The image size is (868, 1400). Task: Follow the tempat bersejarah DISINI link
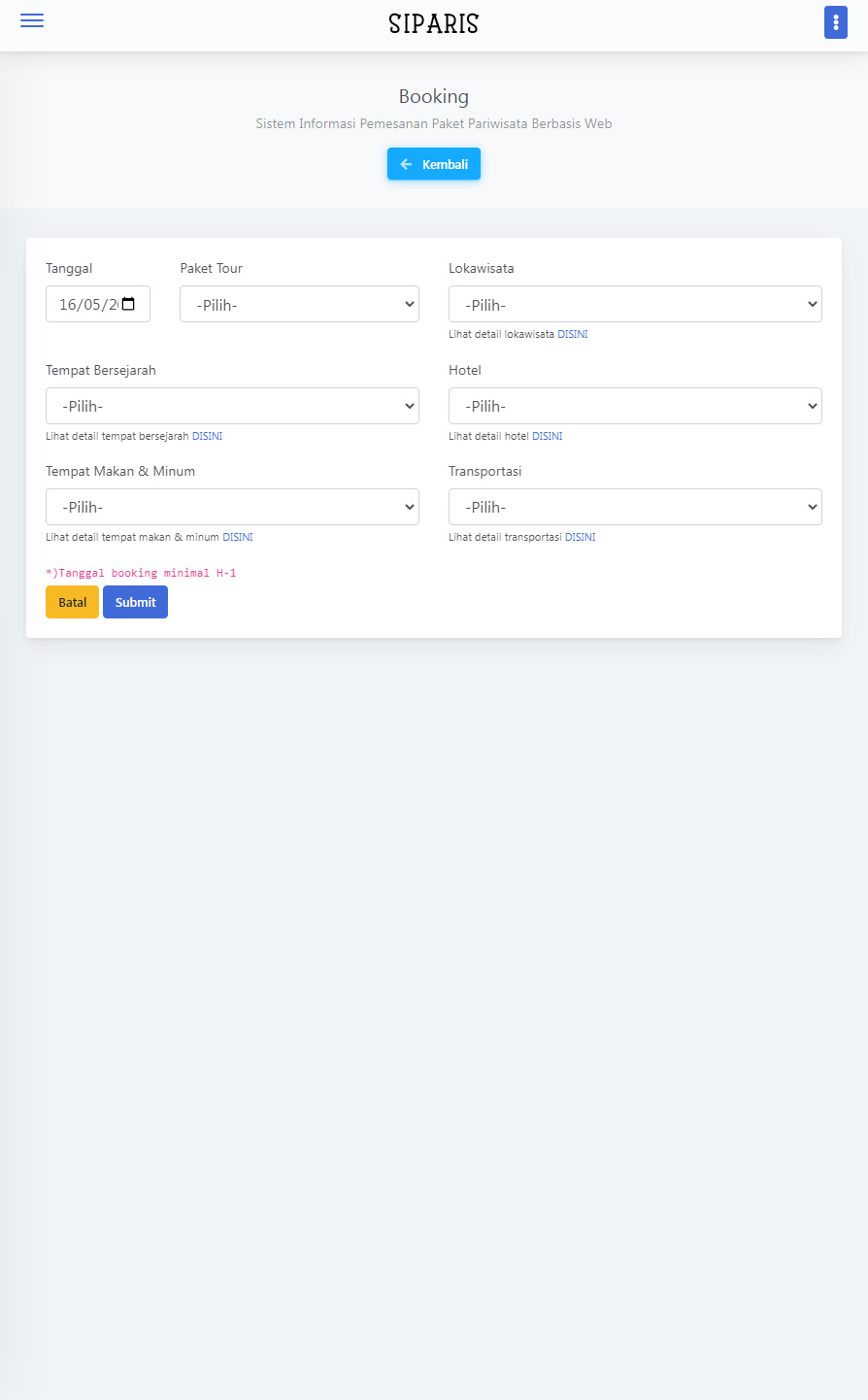[x=207, y=436]
